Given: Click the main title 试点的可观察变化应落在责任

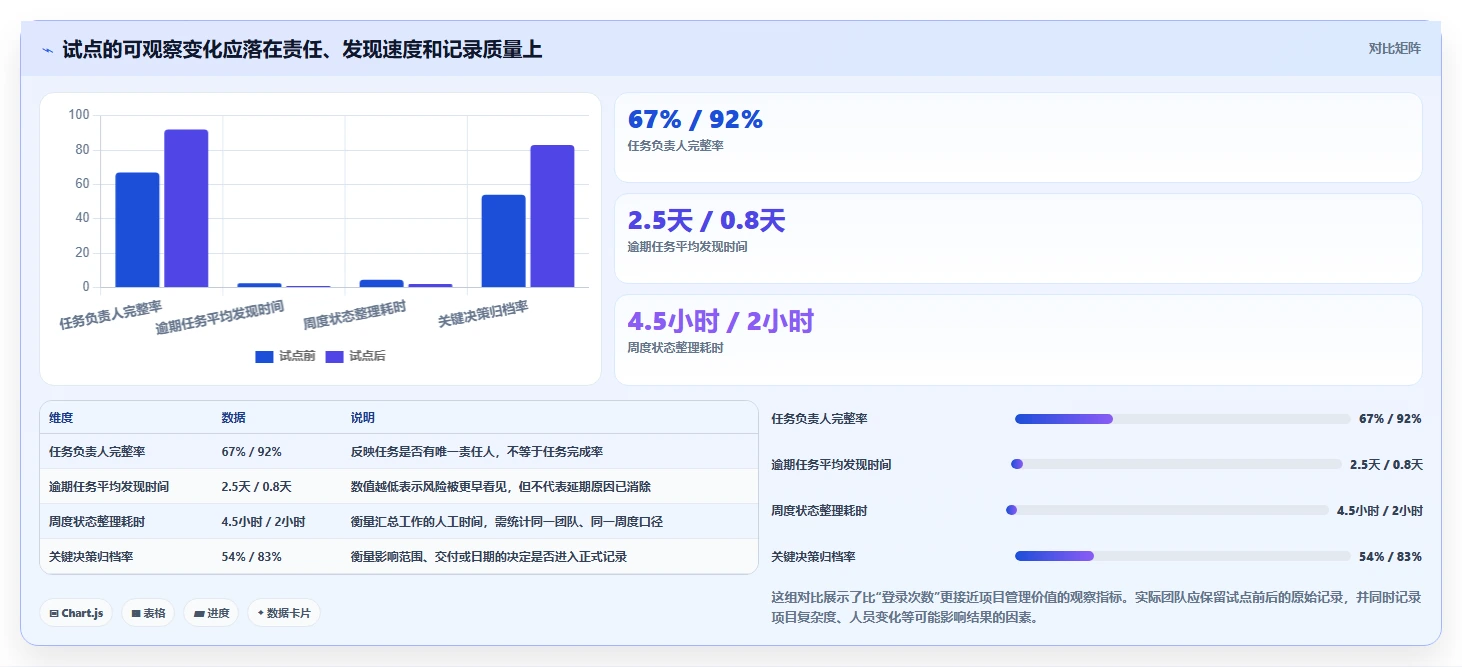Looking at the screenshot, I should coord(302,49).
